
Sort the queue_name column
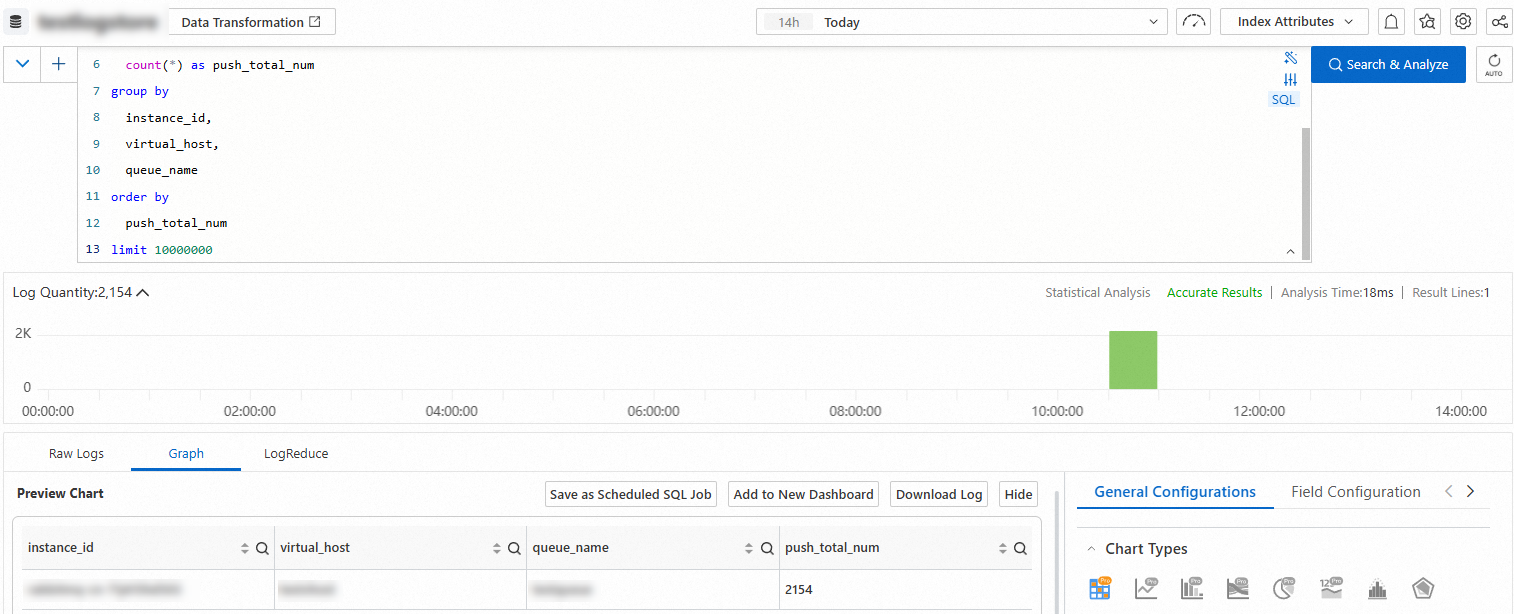click(x=750, y=548)
